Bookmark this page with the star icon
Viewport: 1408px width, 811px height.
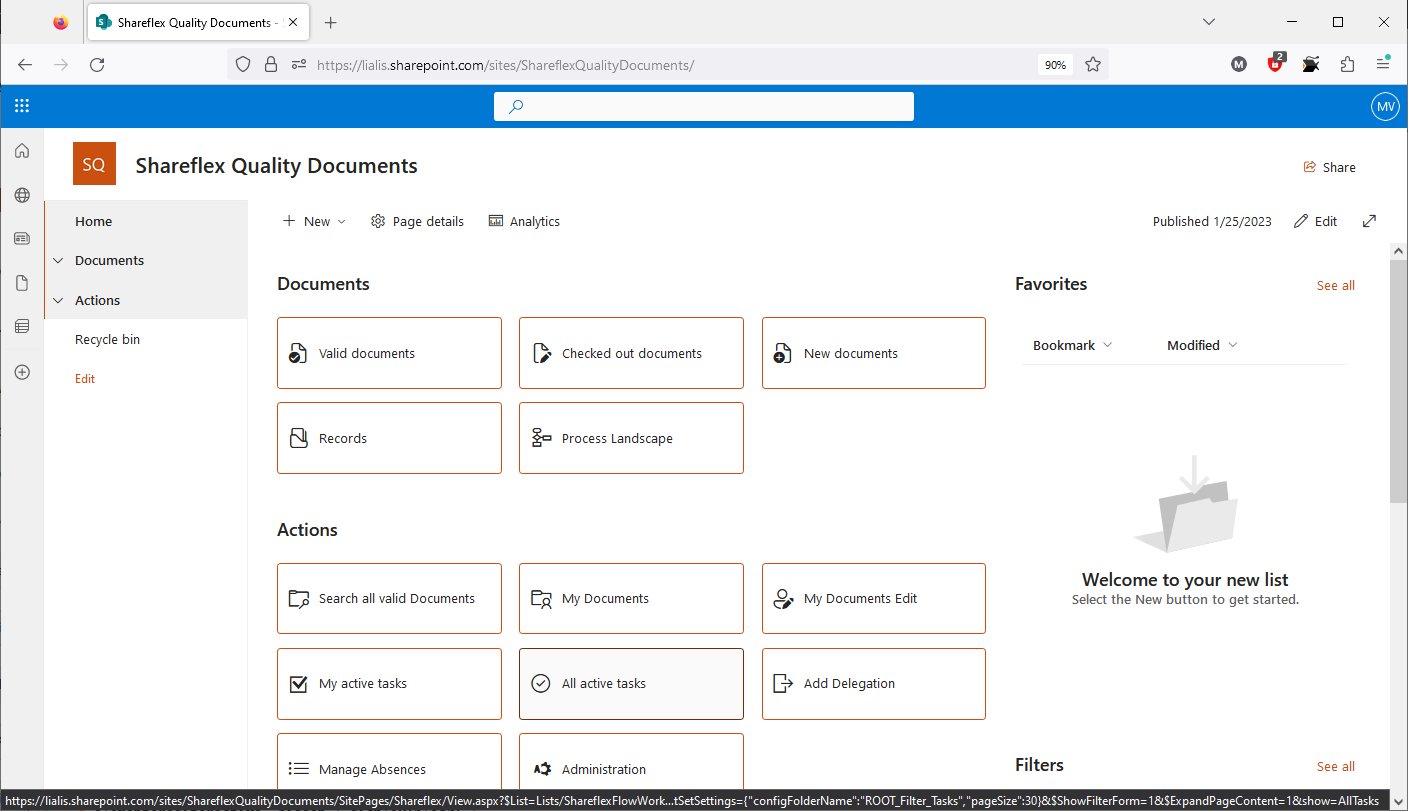pyautogui.click(x=1093, y=64)
